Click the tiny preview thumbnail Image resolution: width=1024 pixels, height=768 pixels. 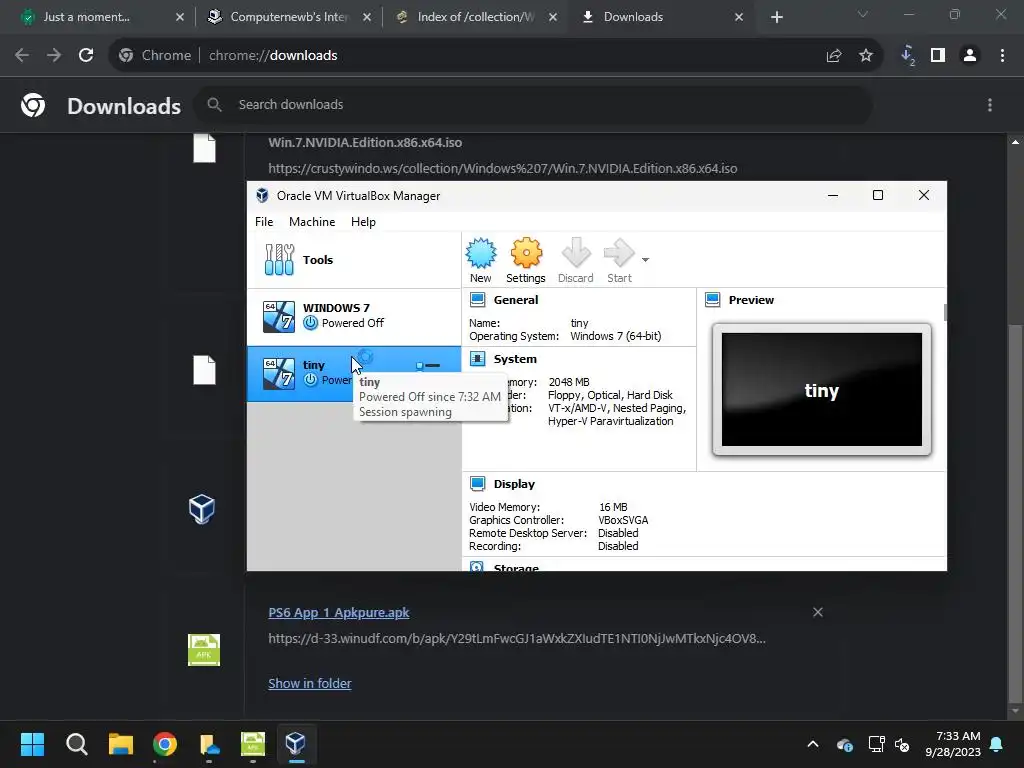(x=822, y=390)
